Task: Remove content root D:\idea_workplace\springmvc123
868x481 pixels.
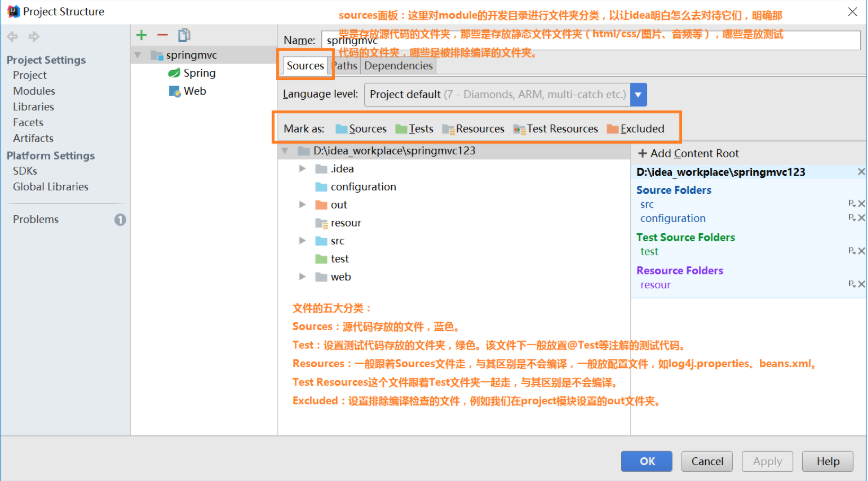Action: [861, 172]
